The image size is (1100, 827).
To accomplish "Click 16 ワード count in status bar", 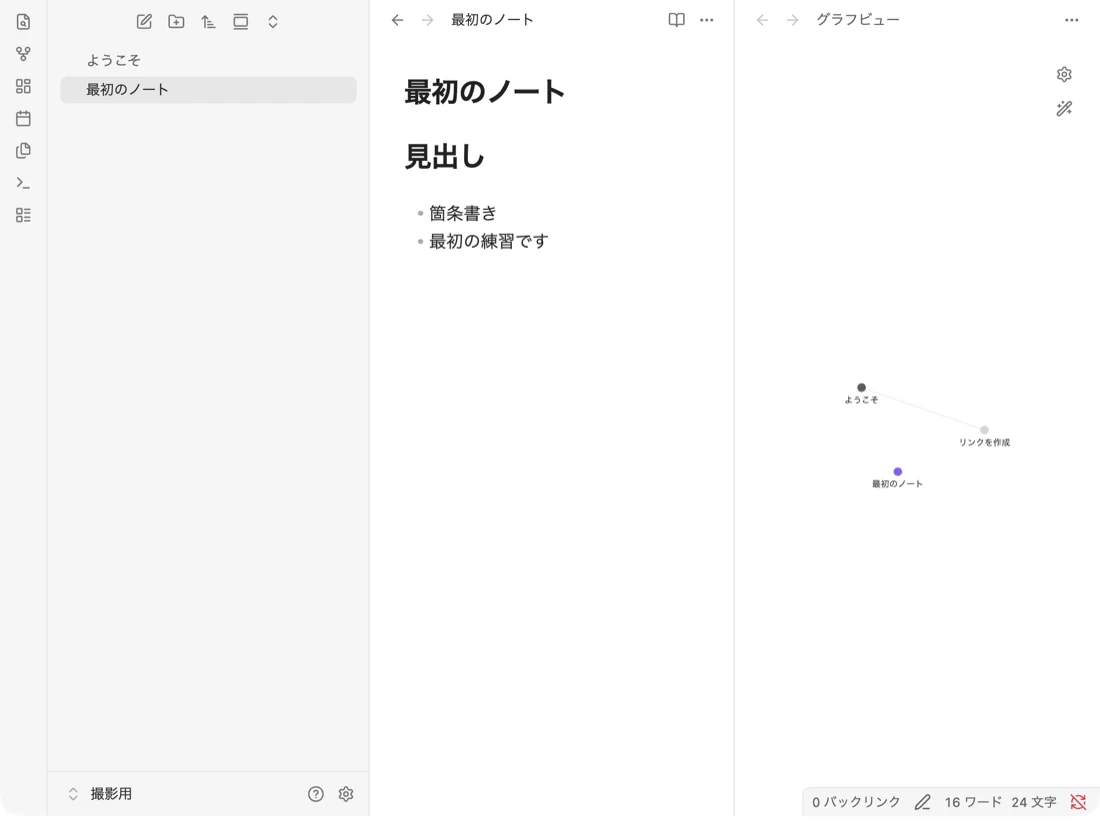I will tap(973, 802).
